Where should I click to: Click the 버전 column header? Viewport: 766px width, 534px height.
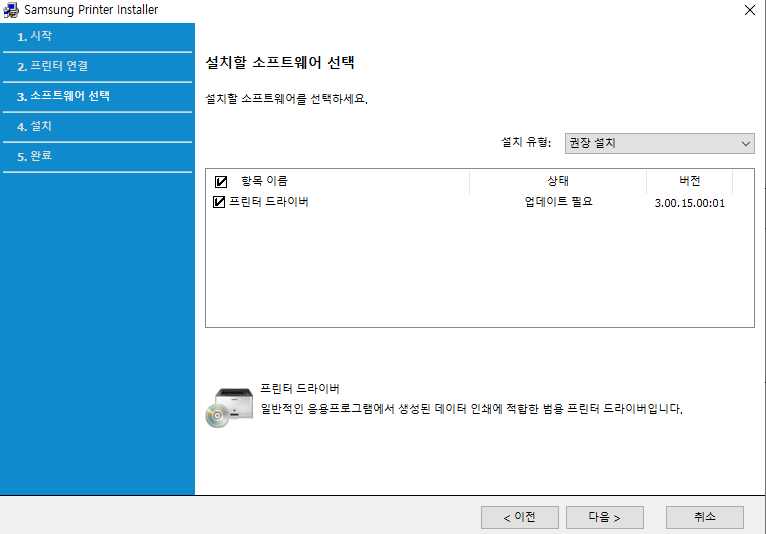tap(689, 181)
